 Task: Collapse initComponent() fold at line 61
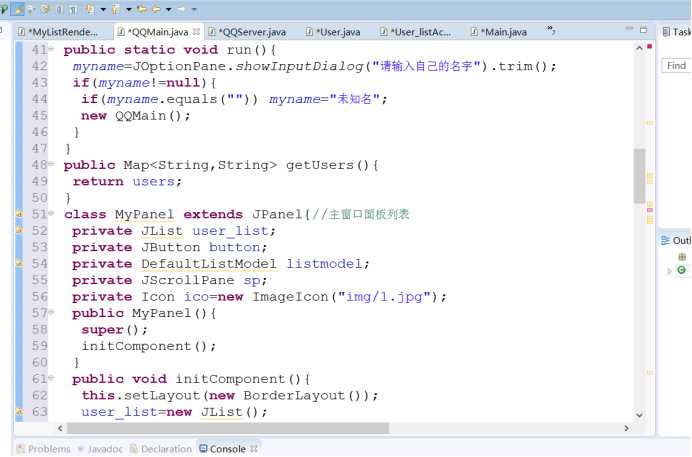pos(51,378)
